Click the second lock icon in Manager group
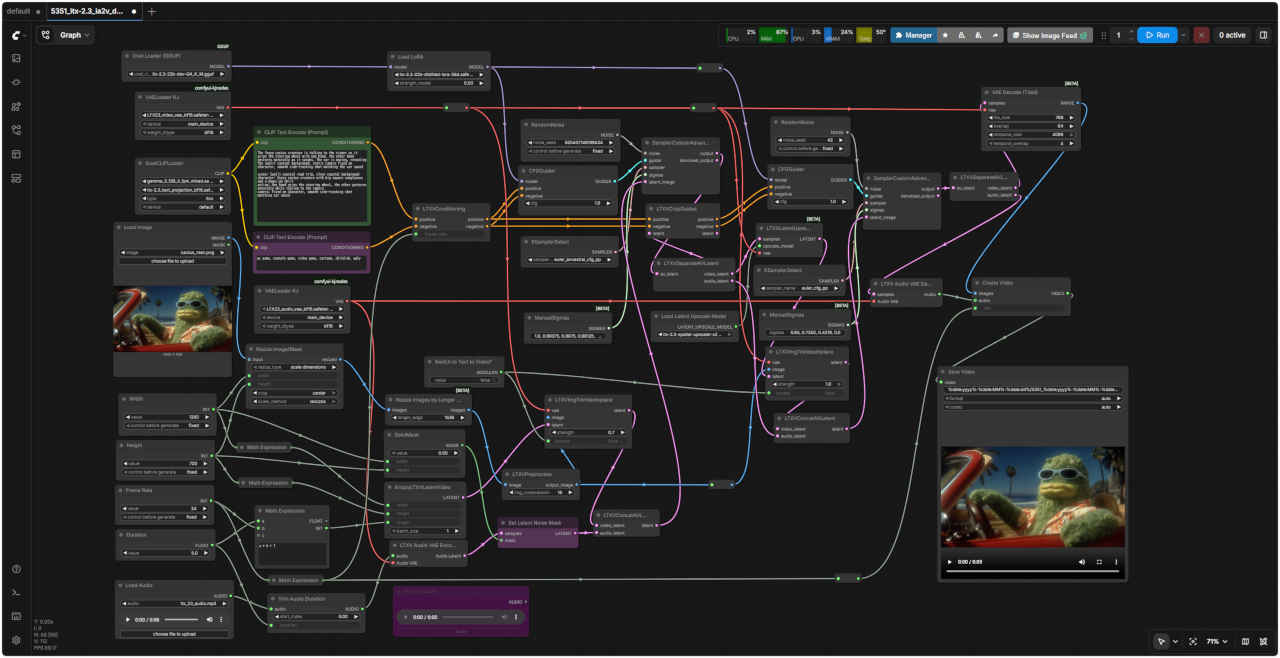This screenshot has width=1280, height=658. coord(979,35)
